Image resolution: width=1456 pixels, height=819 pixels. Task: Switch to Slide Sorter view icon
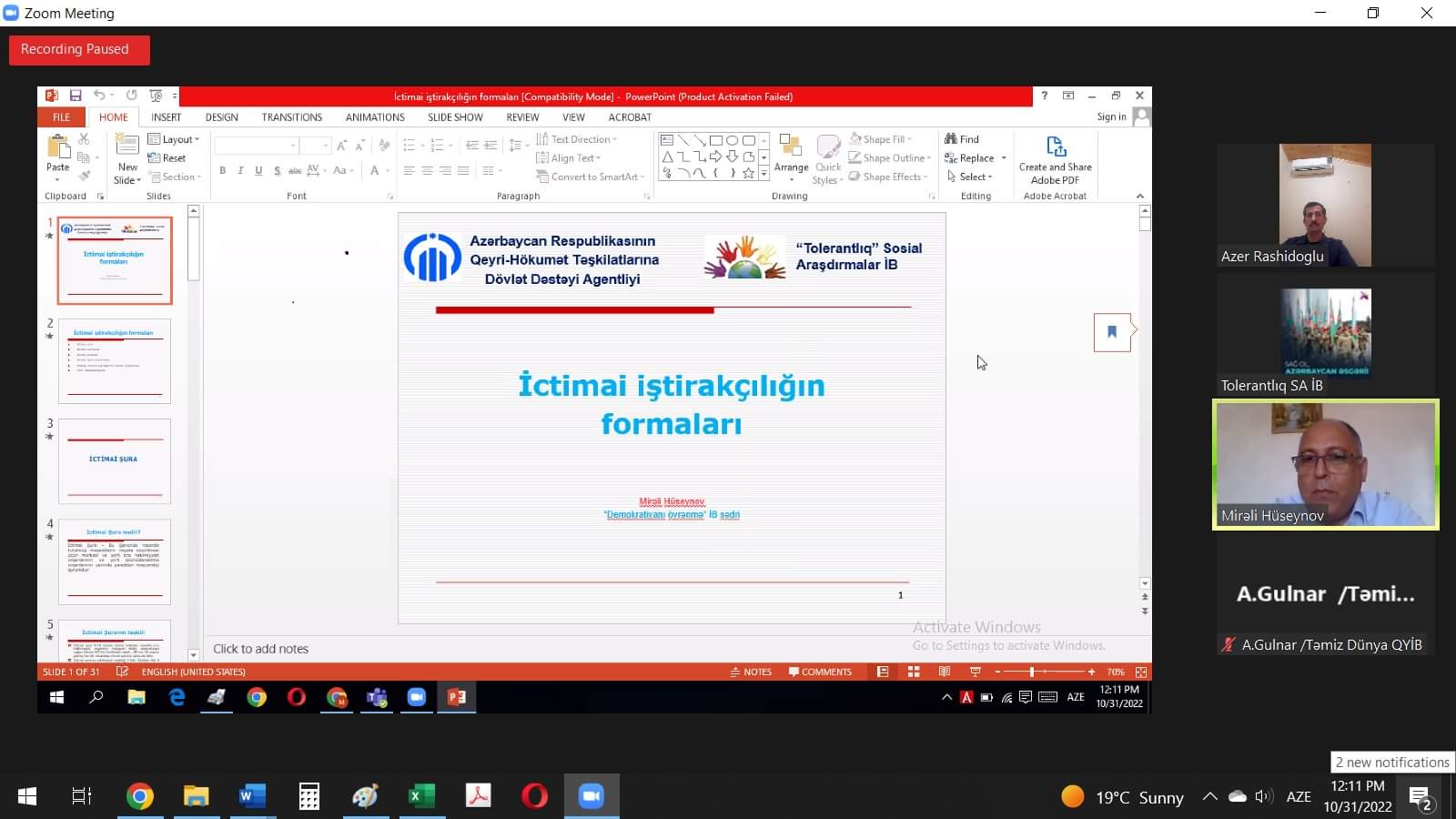[914, 672]
